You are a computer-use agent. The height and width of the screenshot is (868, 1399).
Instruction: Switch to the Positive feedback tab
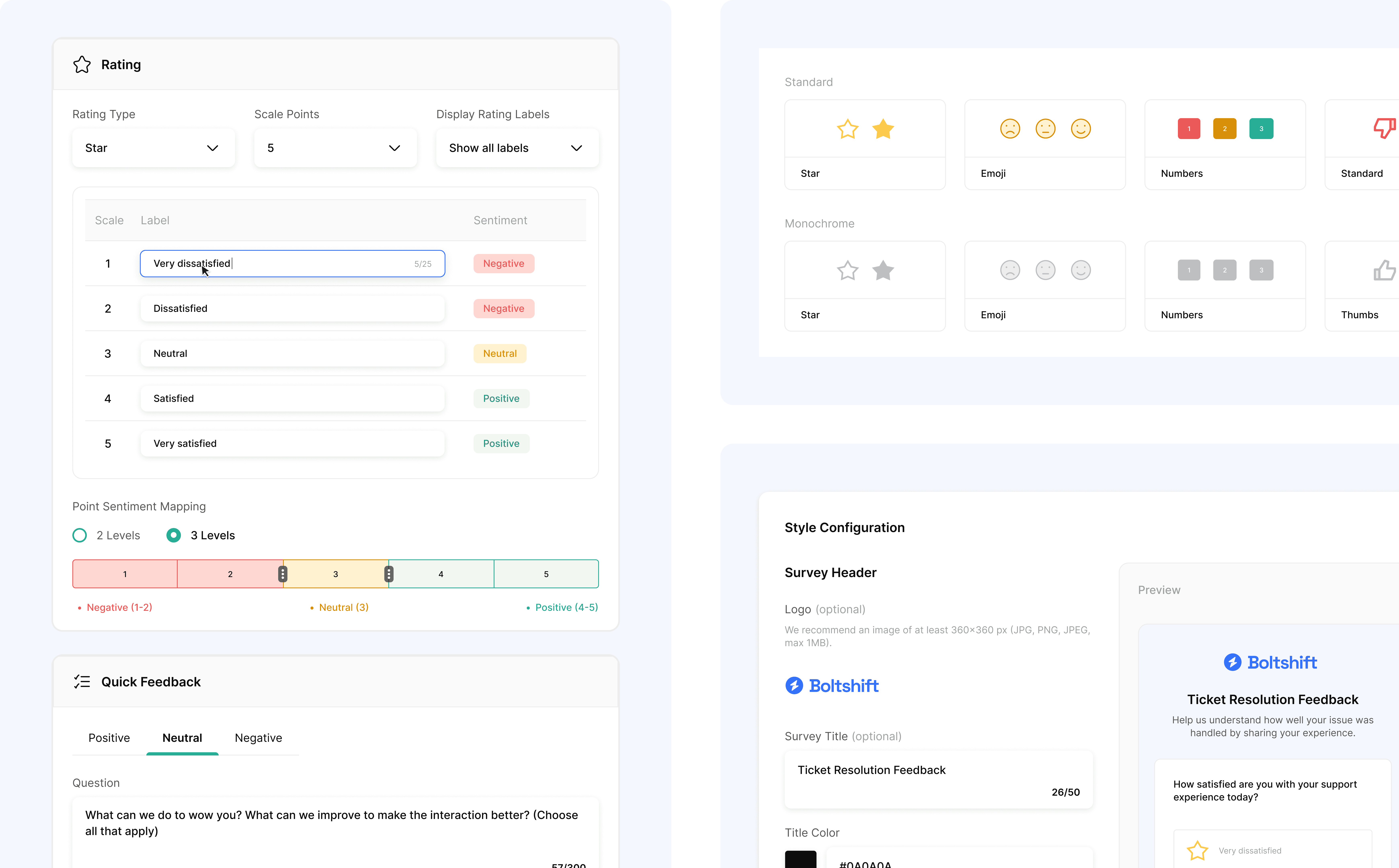click(x=109, y=738)
